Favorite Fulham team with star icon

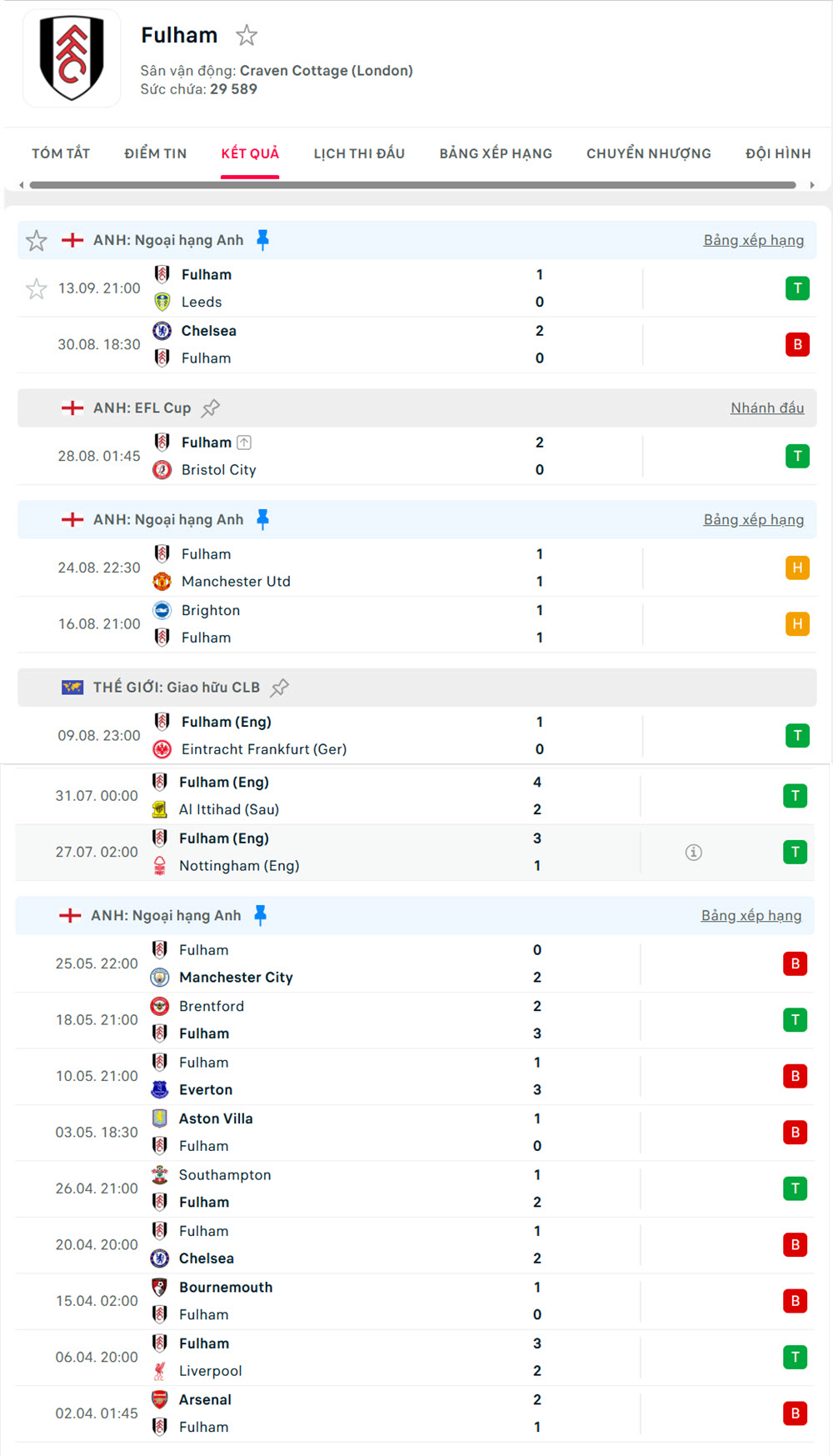247,35
